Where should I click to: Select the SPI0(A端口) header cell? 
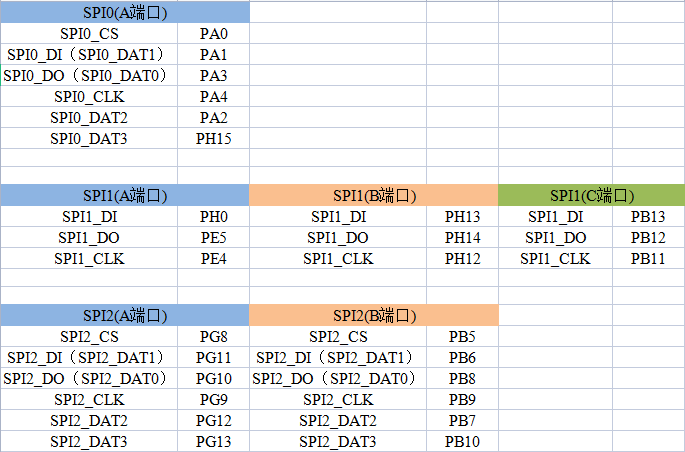click(x=125, y=12)
